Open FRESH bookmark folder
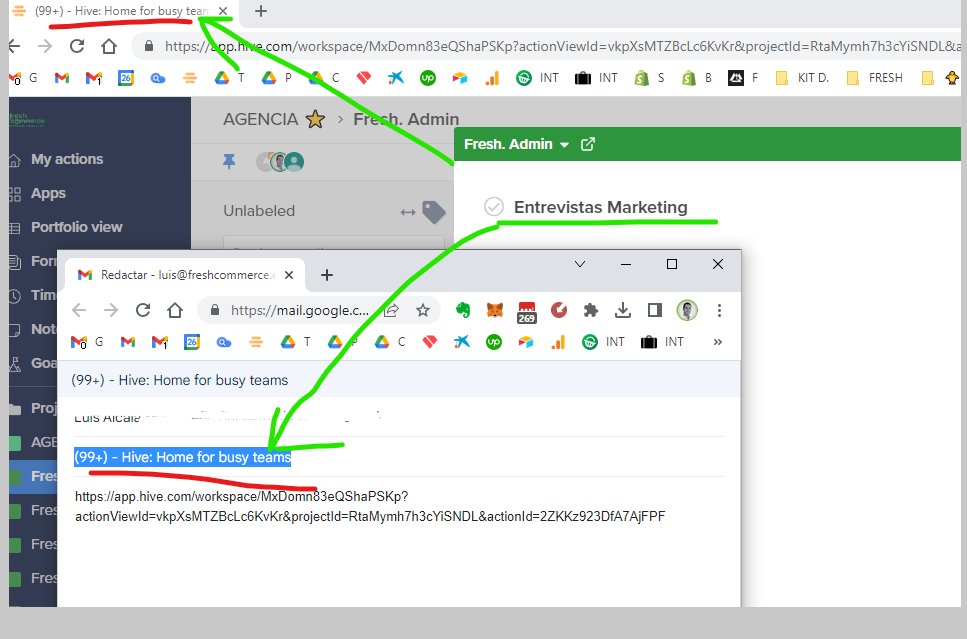The width and height of the screenshot is (967, 639). point(876,78)
